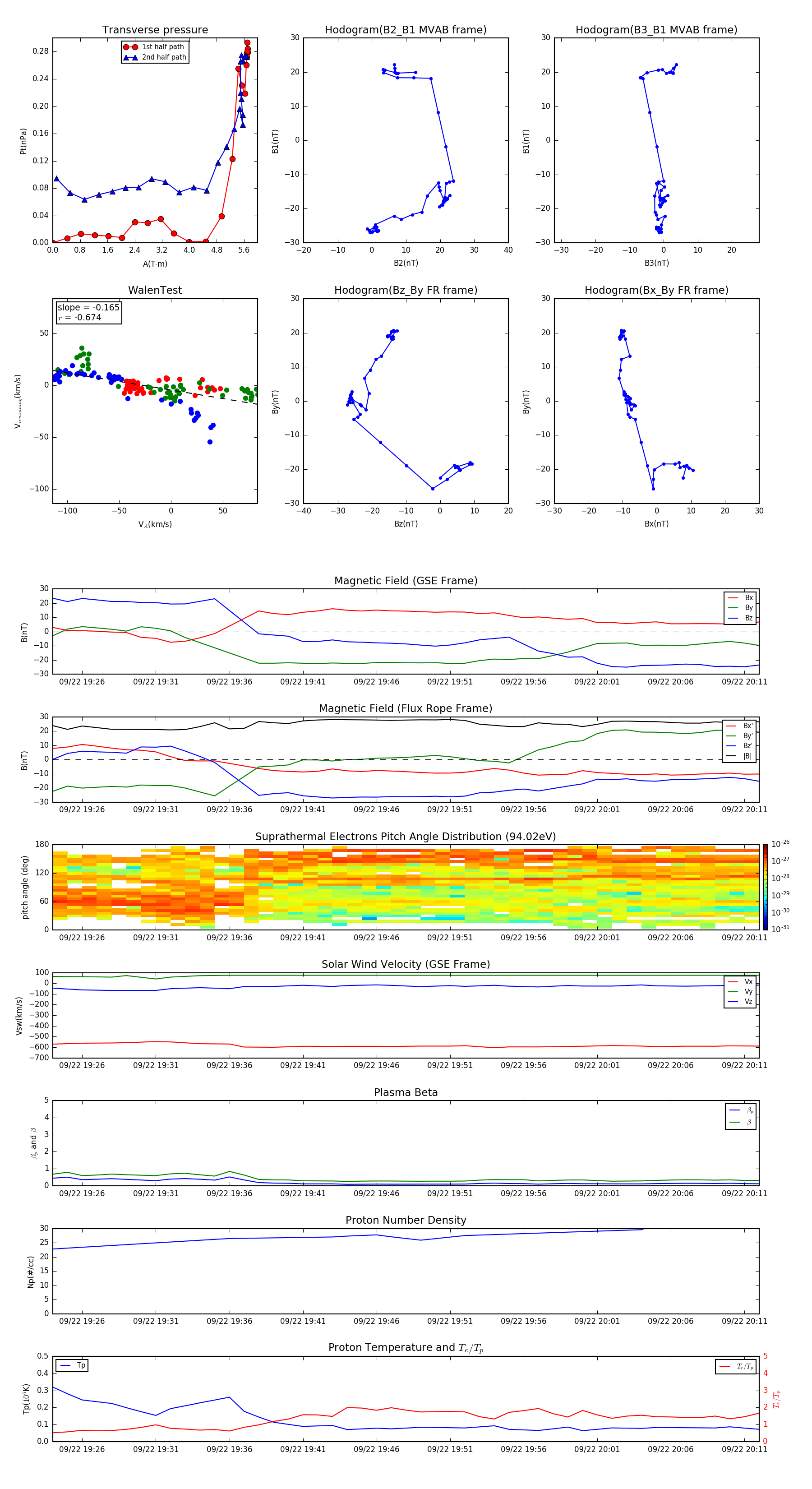This screenshot has width=812, height=1489.
Task: Click 'Proton Temperature and Te/Tp' title
Action: coord(406,1348)
